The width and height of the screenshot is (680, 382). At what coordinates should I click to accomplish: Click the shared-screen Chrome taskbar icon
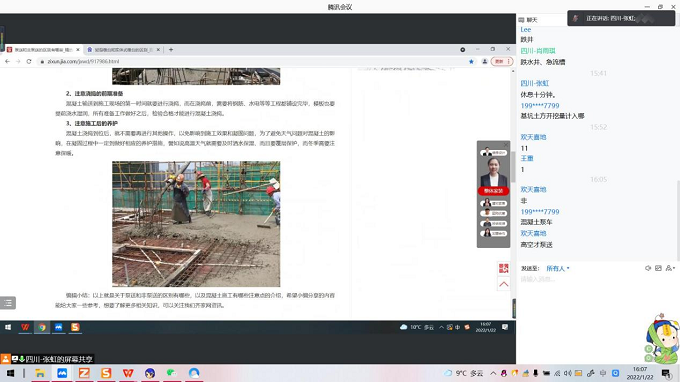tap(42, 327)
